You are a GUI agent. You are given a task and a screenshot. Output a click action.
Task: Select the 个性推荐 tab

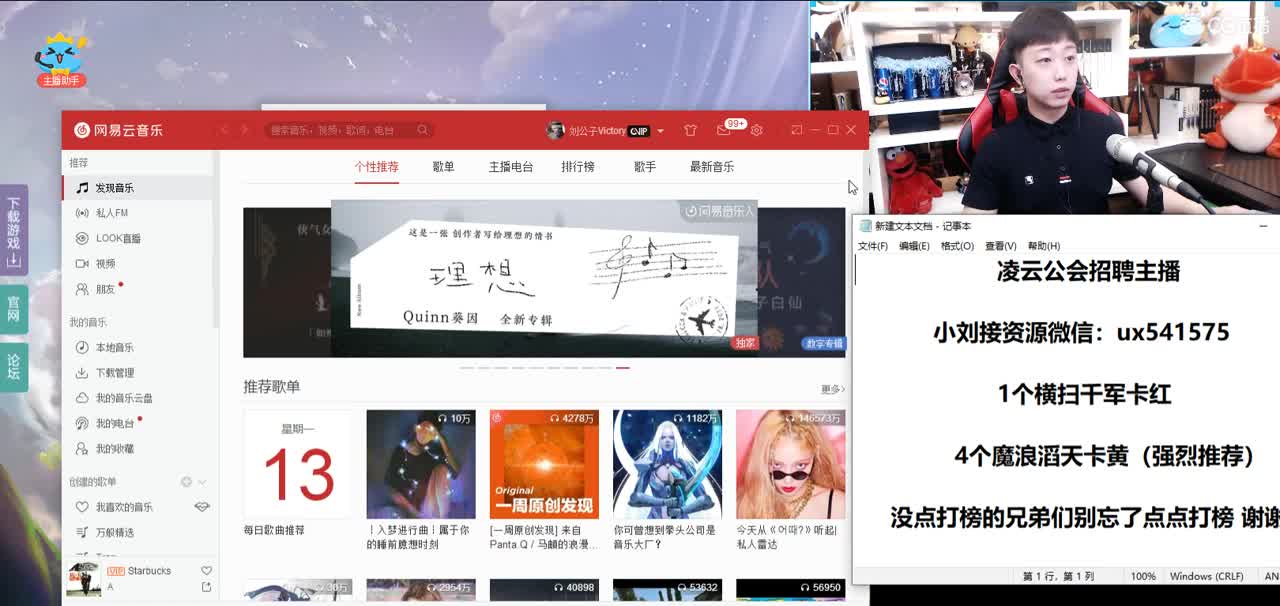376,167
